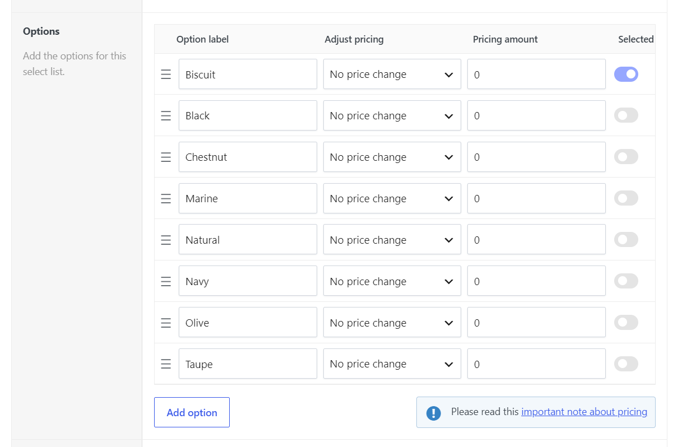This screenshot has height=447, width=673.
Task: Turn off the Selected toggle for Biscuit
Action: tap(626, 74)
